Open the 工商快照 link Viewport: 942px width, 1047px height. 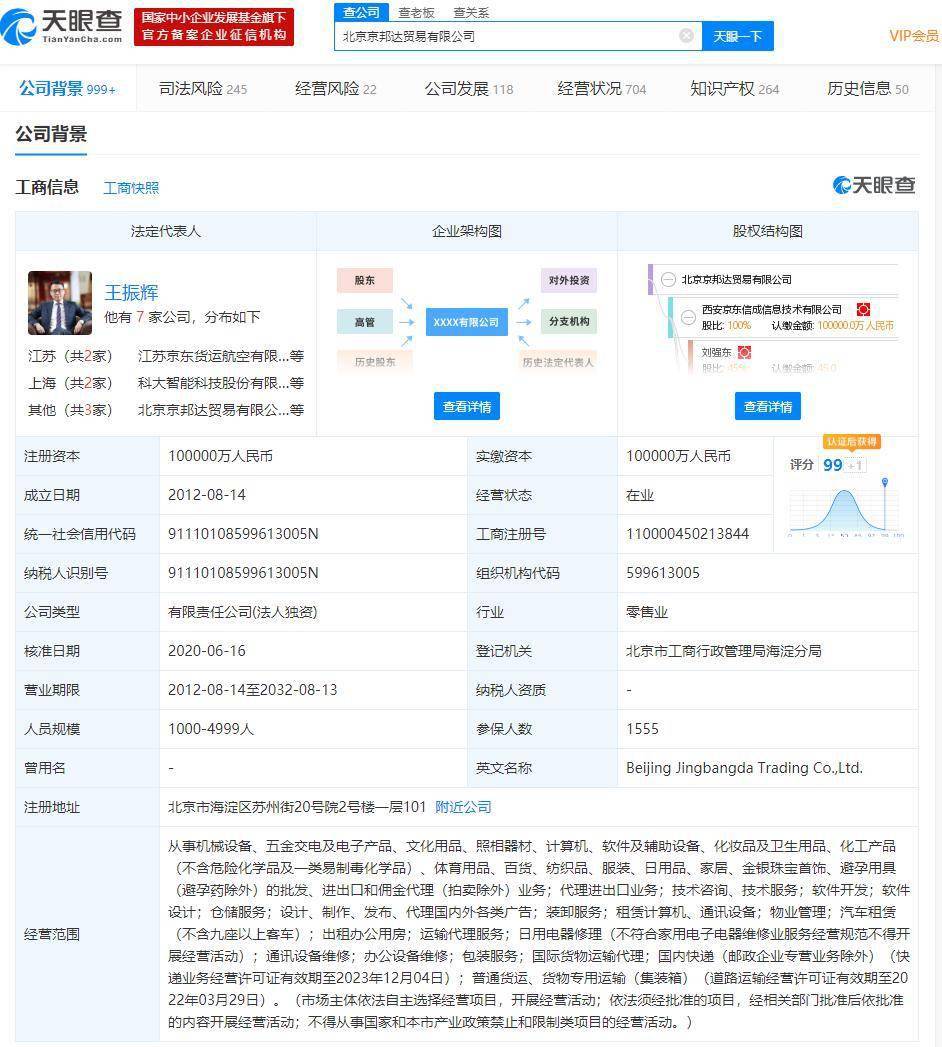(131, 188)
